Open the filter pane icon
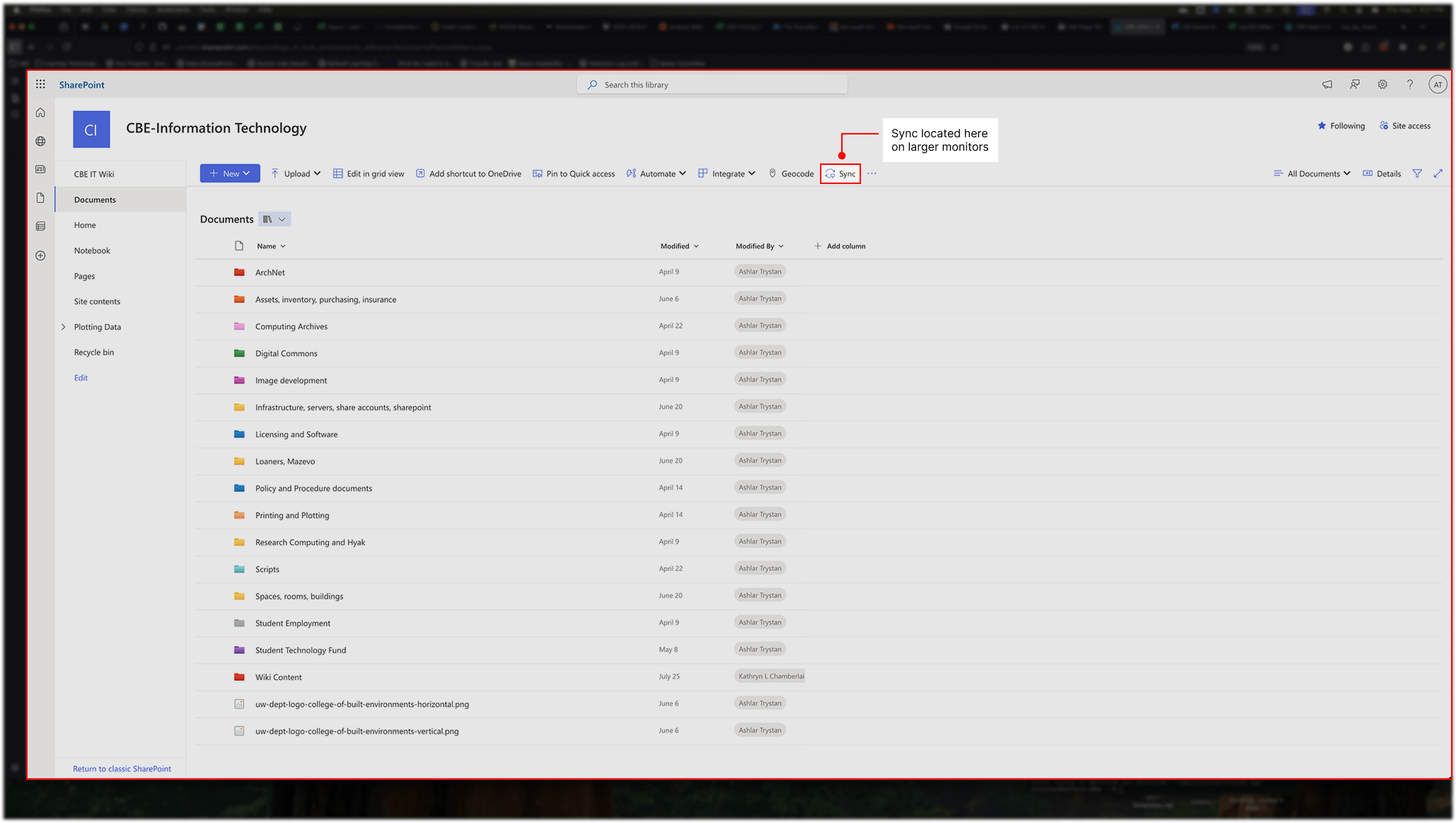 [1417, 173]
